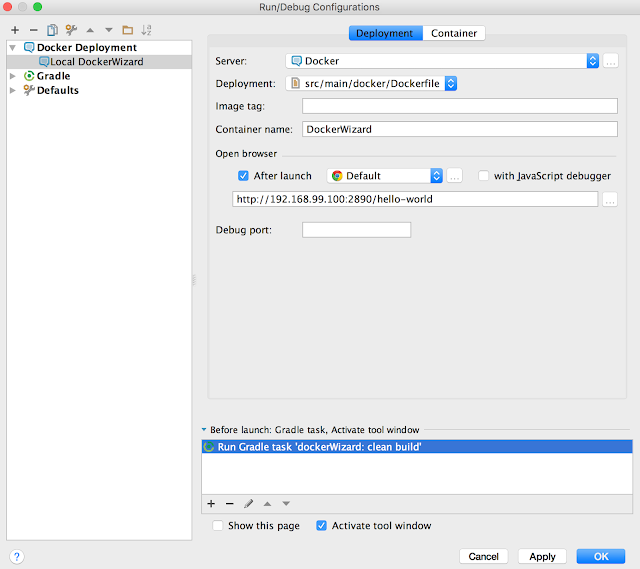
Task: Click the Gradle node icon
Action: [x=29, y=76]
